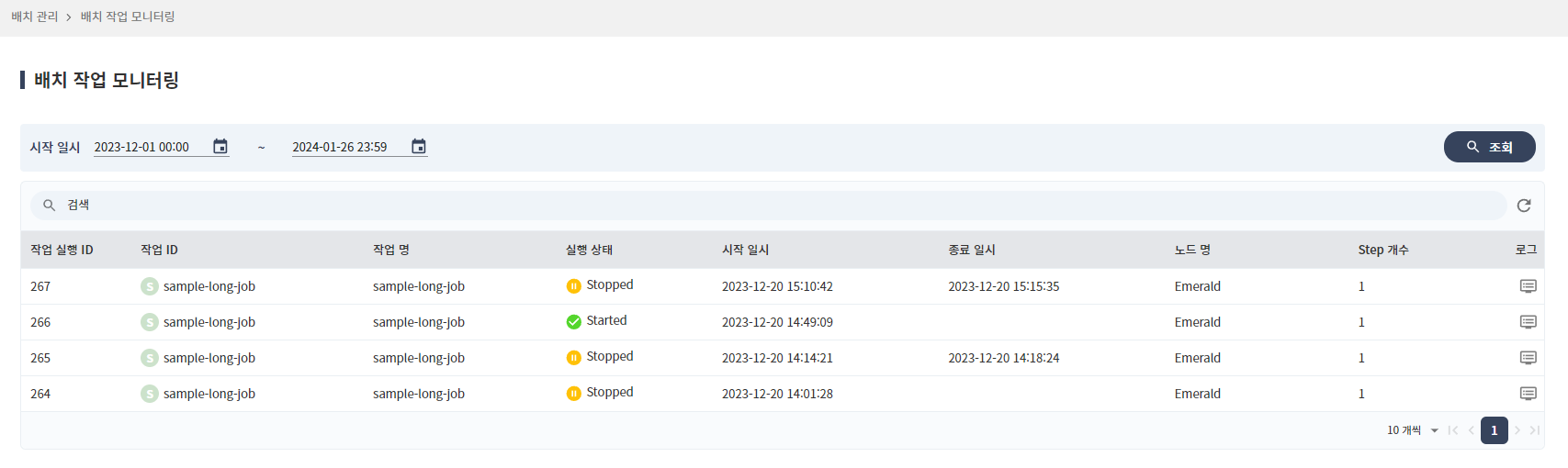Go to the next page arrow

[1517, 430]
